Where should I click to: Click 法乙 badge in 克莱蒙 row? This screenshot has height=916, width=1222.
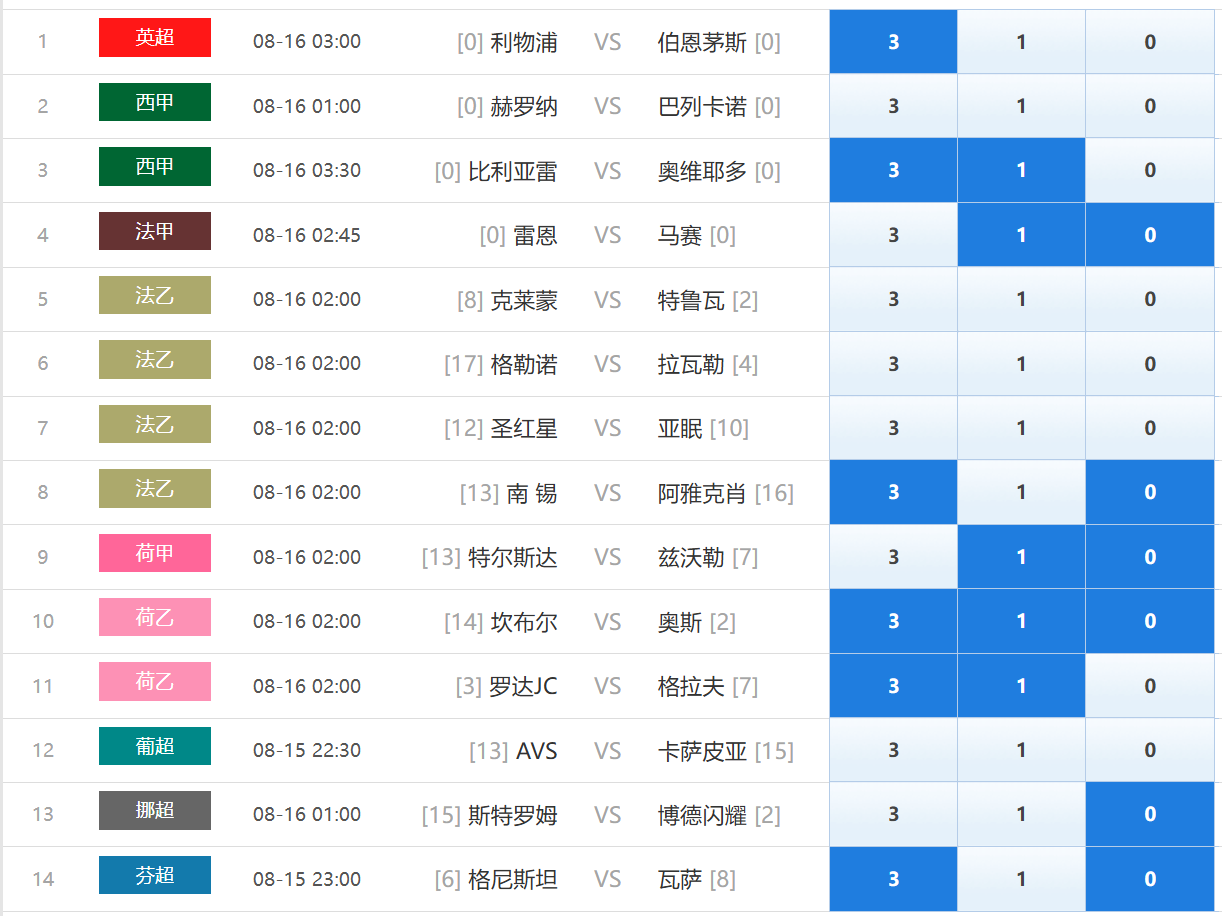click(155, 295)
